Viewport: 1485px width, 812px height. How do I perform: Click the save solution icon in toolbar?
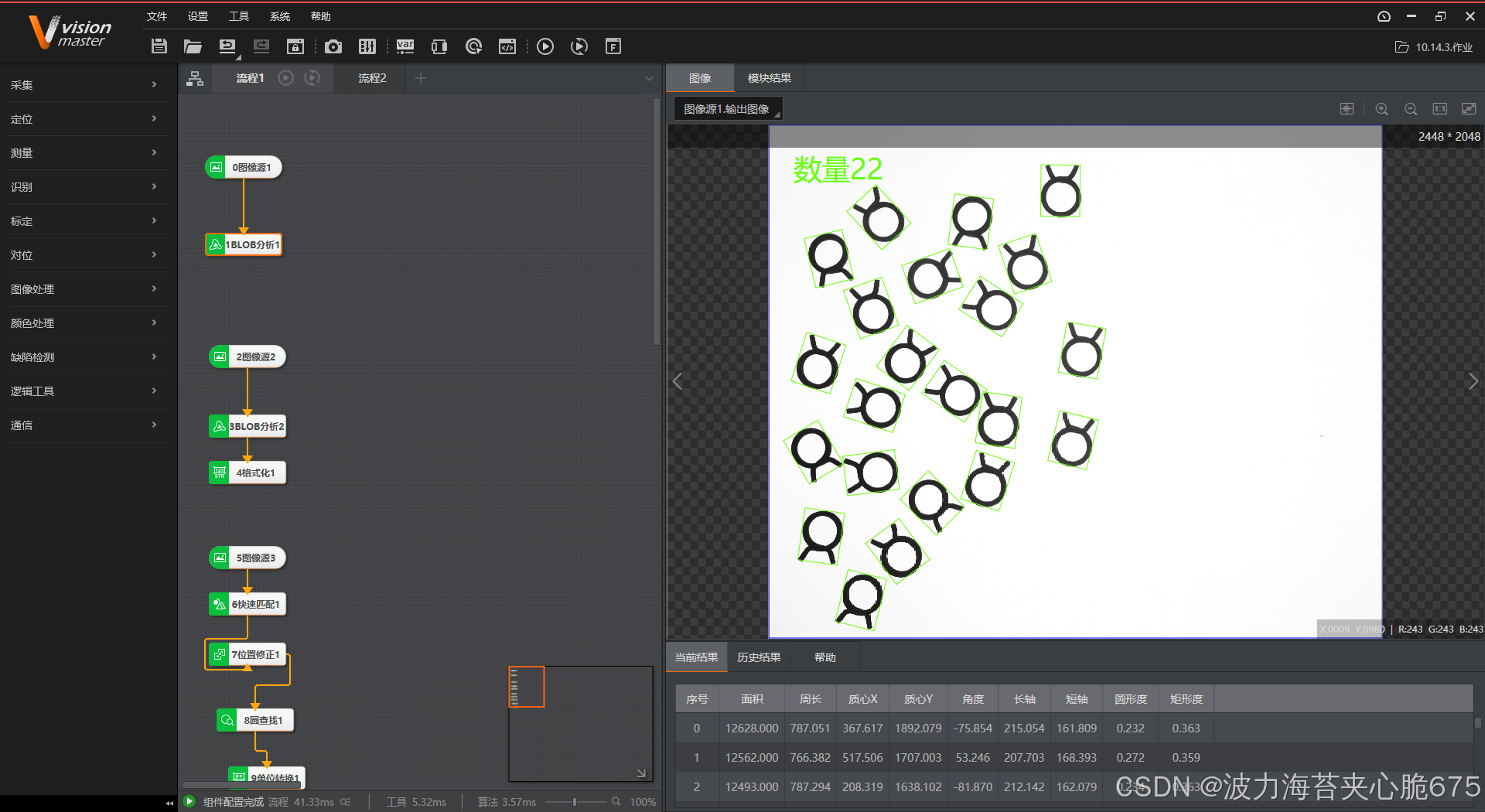coord(159,46)
